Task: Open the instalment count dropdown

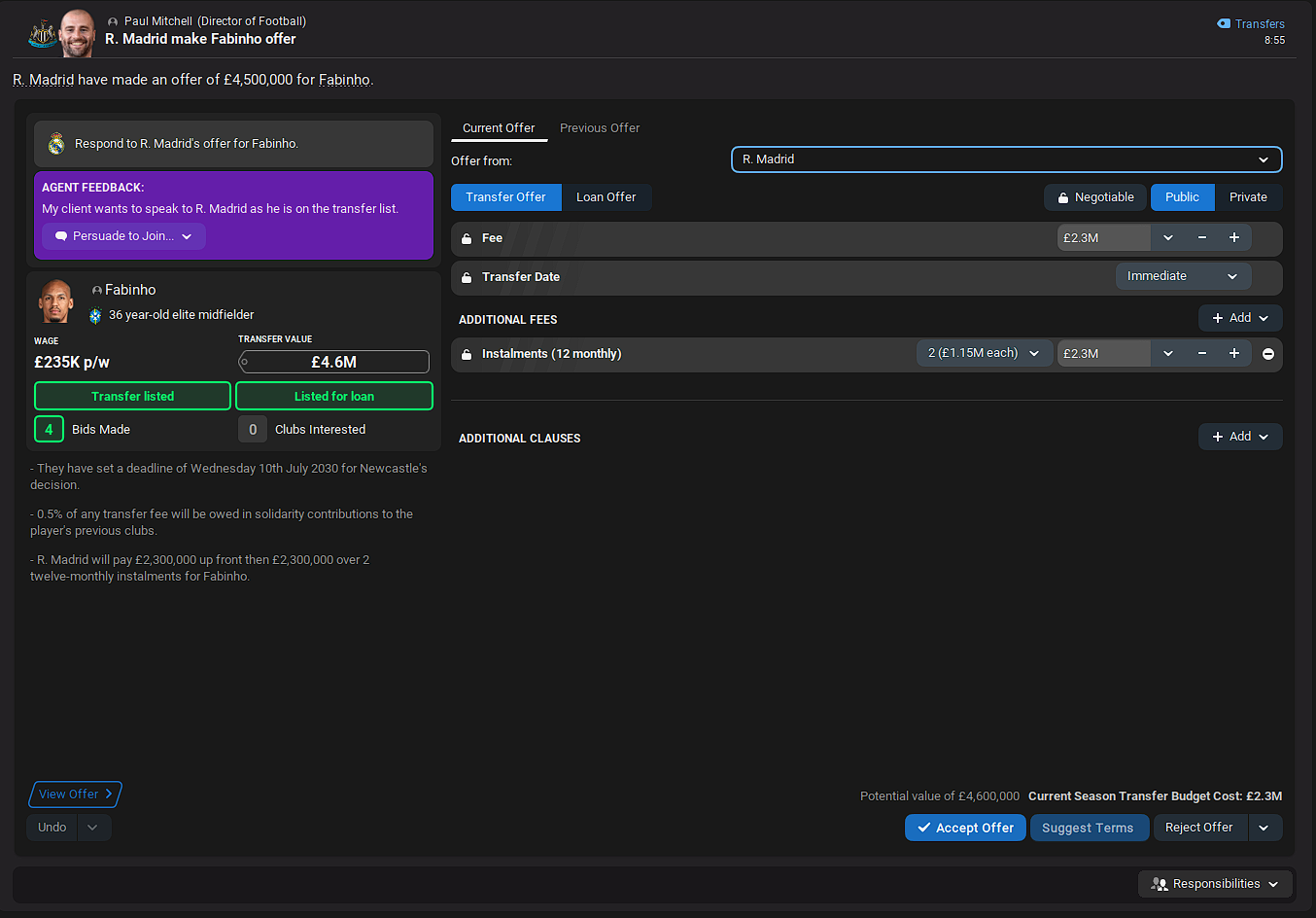Action: [984, 353]
